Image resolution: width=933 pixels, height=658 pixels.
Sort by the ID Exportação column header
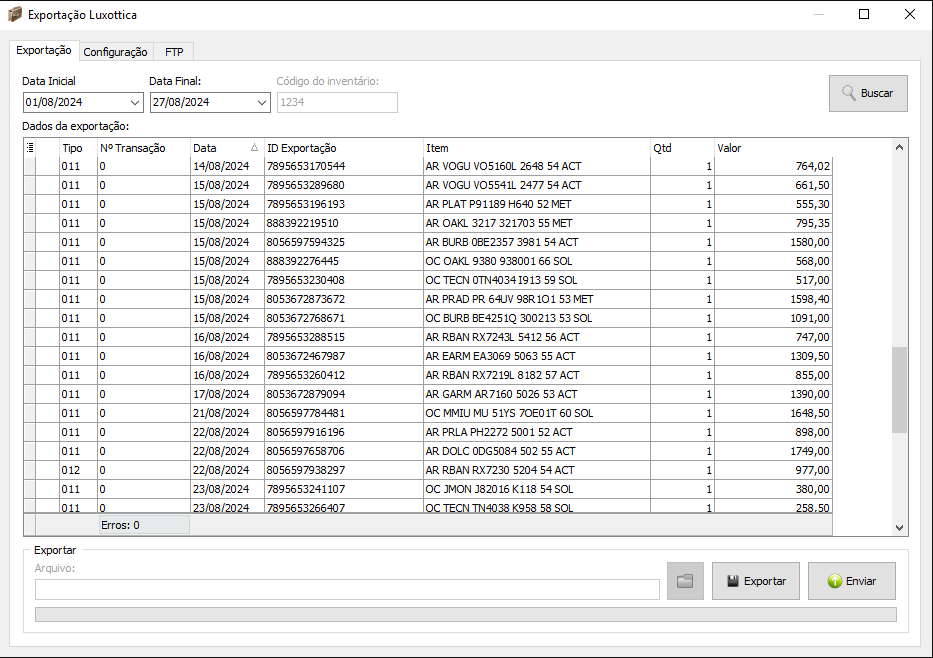coord(343,148)
